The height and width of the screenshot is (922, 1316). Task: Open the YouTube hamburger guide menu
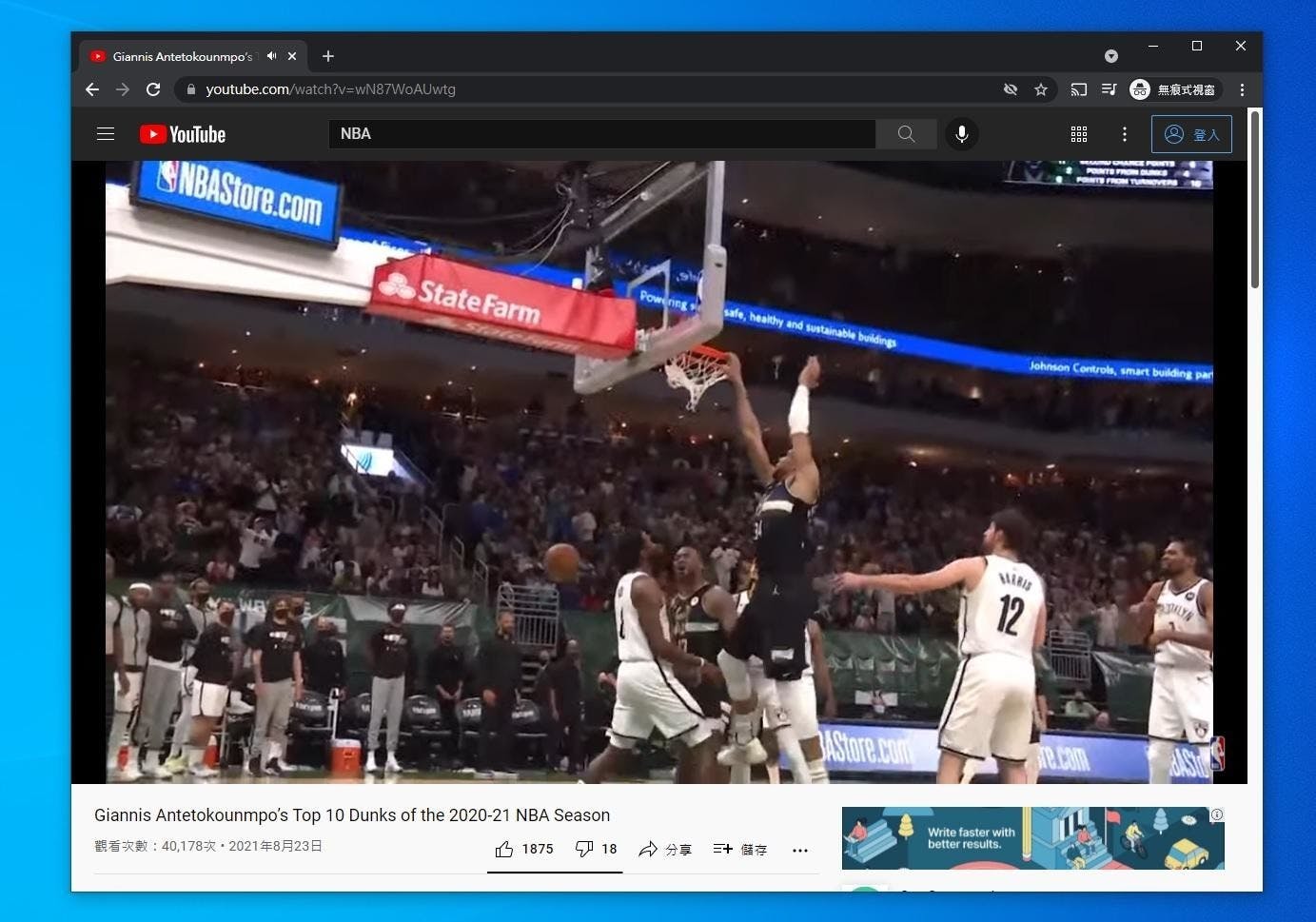pyautogui.click(x=106, y=134)
